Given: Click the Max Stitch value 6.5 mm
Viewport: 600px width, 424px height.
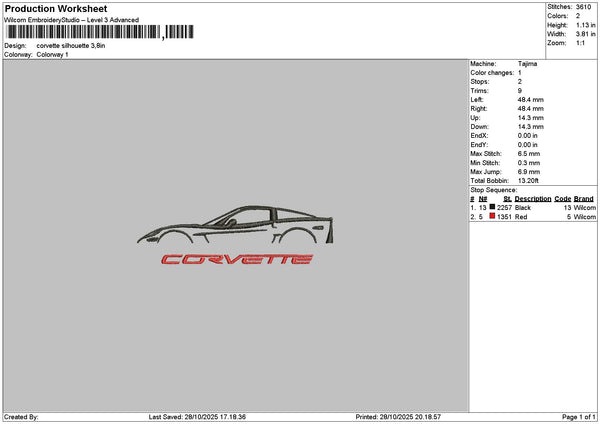Looking at the screenshot, I should (x=529, y=154).
